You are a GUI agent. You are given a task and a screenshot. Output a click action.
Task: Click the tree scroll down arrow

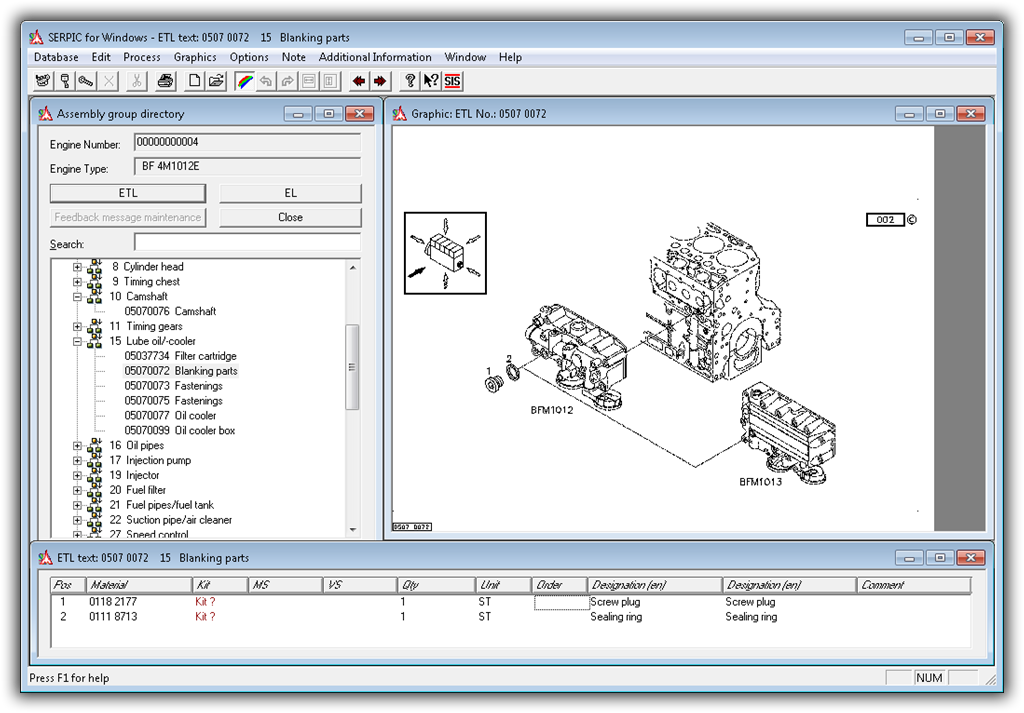point(353,530)
